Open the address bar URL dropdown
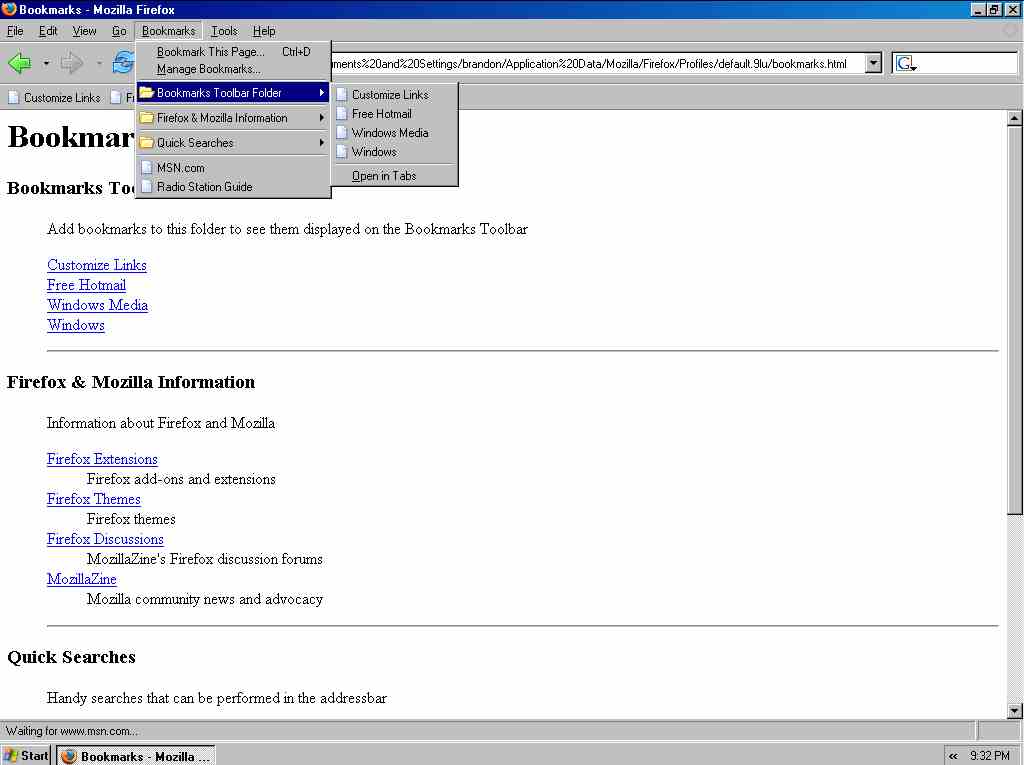This screenshot has height=765, width=1024. click(x=873, y=64)
